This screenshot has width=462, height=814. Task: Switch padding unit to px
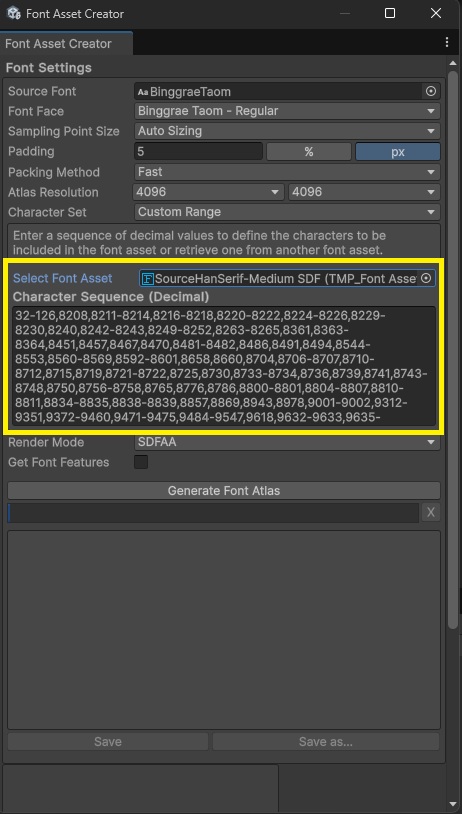click(x=398, y=152)
